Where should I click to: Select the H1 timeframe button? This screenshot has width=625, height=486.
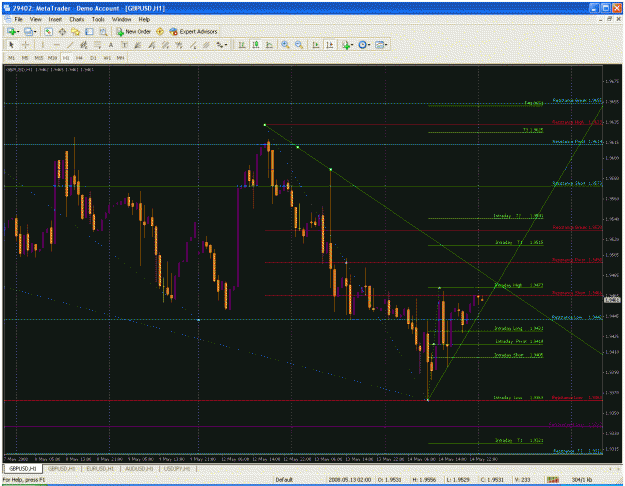(x=66, y=58)
